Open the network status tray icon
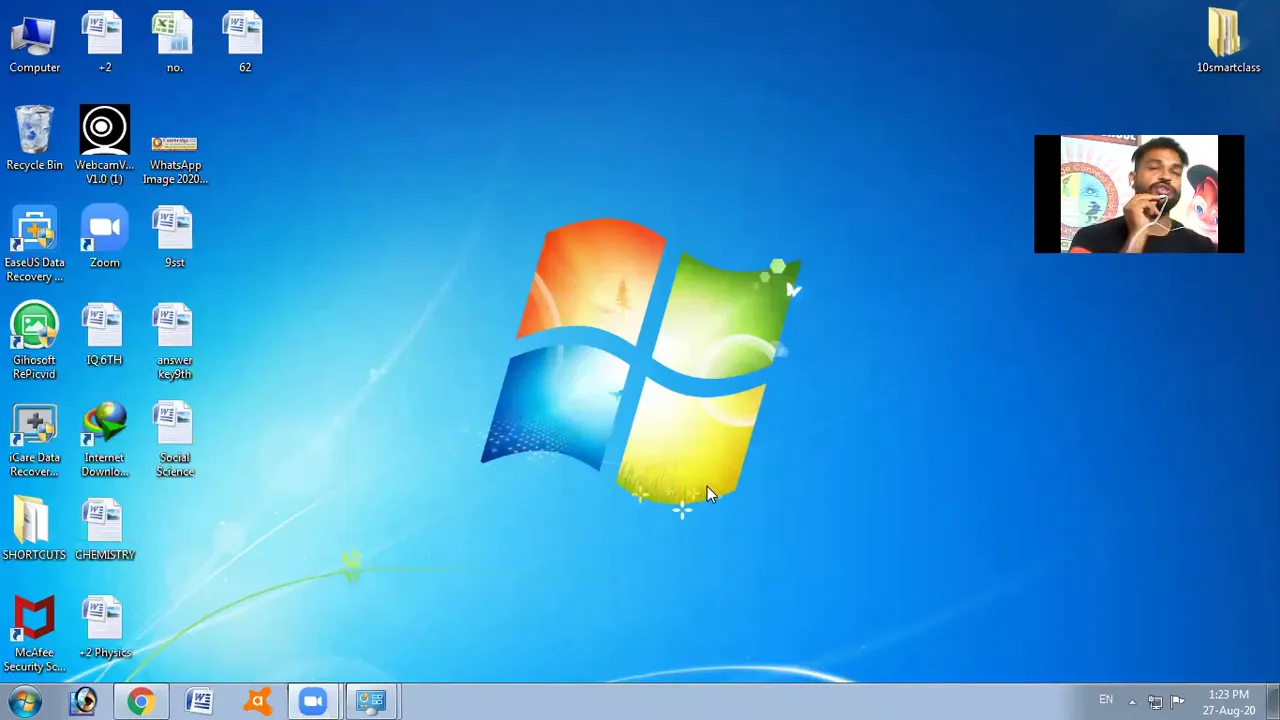Screen dimensions: 1280x720 tap(1155, 702)
